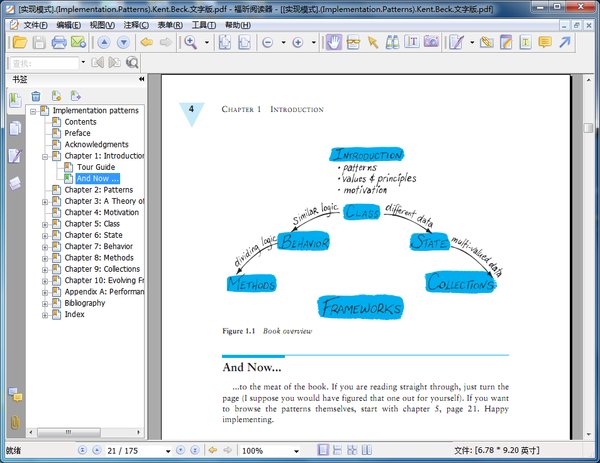Jump to the Preface bookmark
The image size is (600, 463).
[77, 133]
